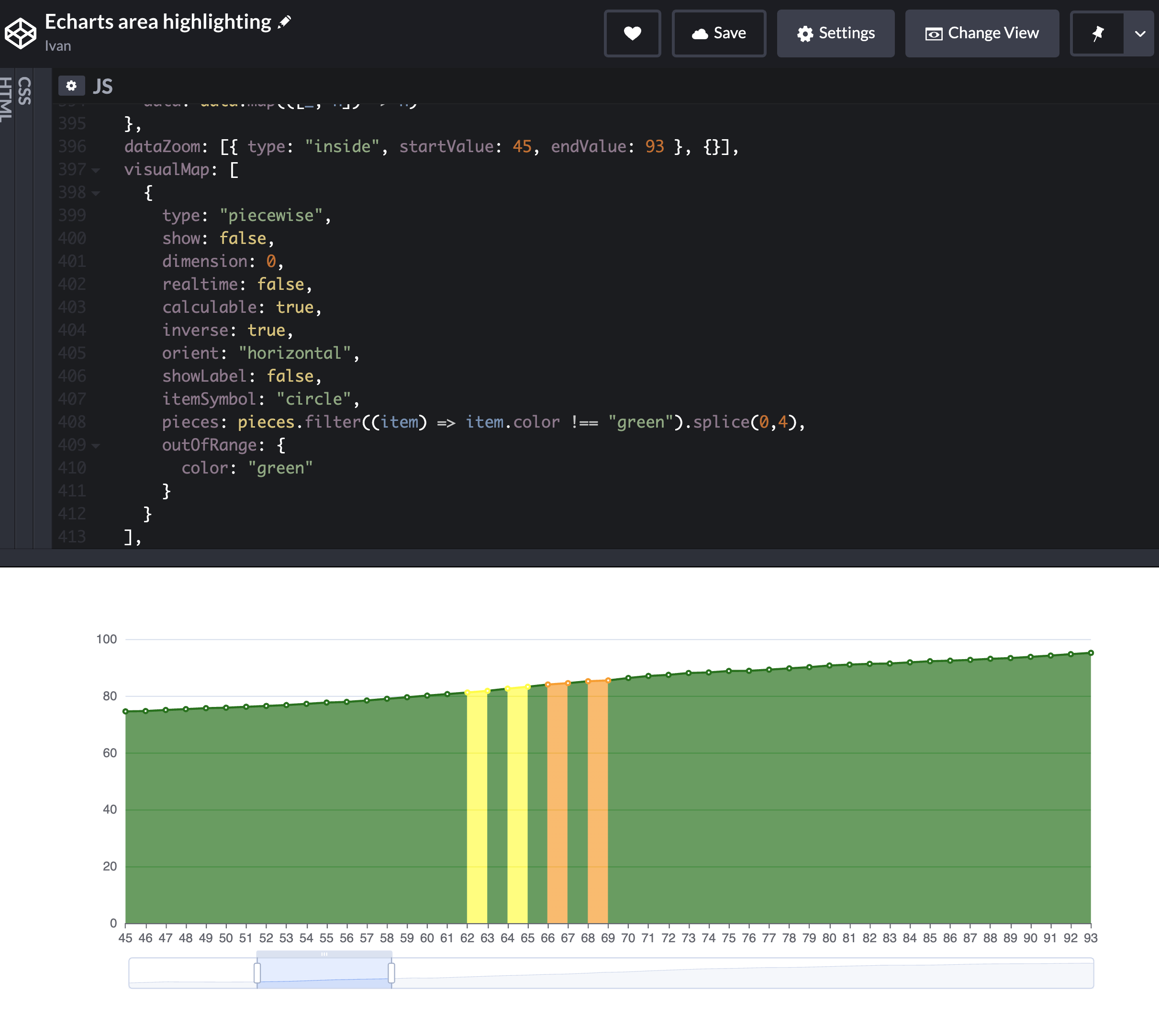This screenshot has width=1159, height=1036.
Task: Click the Save button
Action: coord(719,33)
